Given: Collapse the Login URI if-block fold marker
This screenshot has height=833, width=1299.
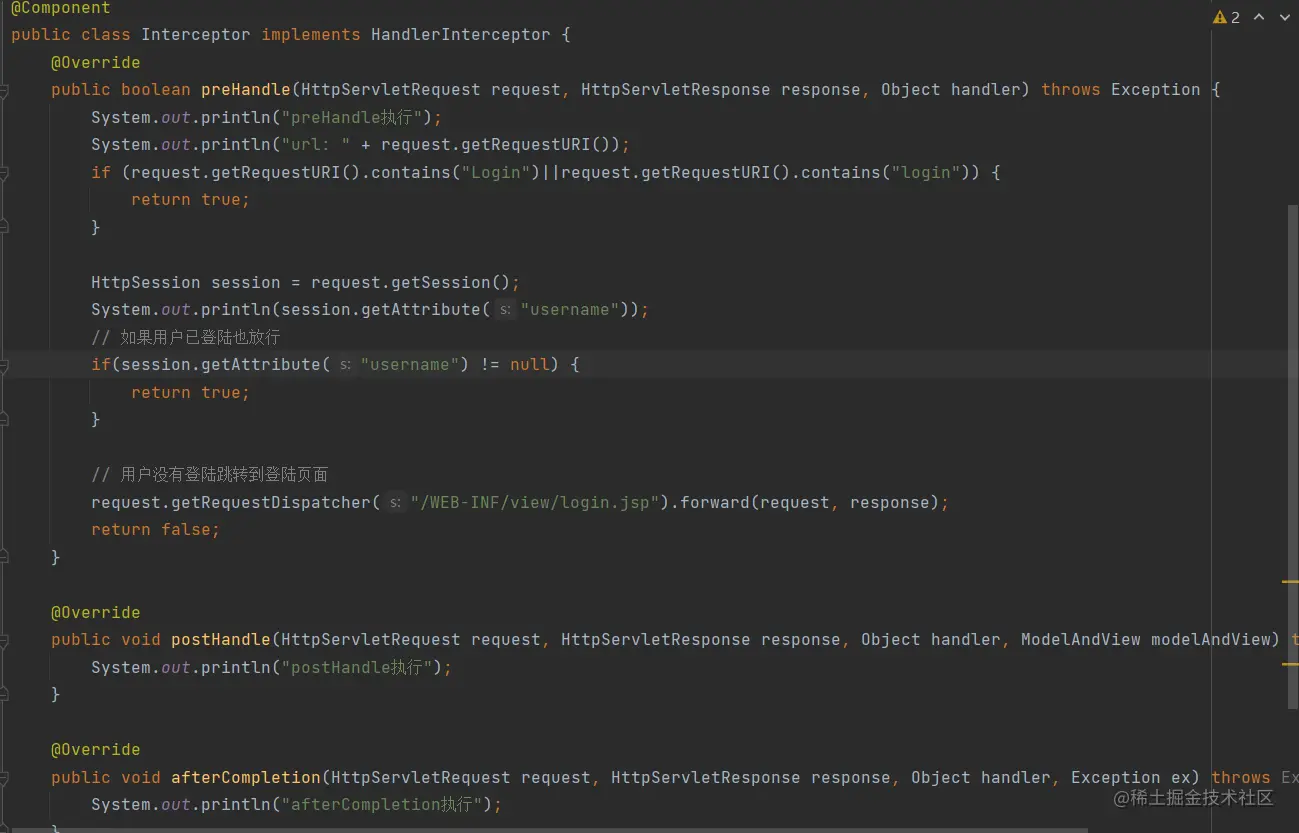Looking at the screenshot, I should tap(4, 173).
